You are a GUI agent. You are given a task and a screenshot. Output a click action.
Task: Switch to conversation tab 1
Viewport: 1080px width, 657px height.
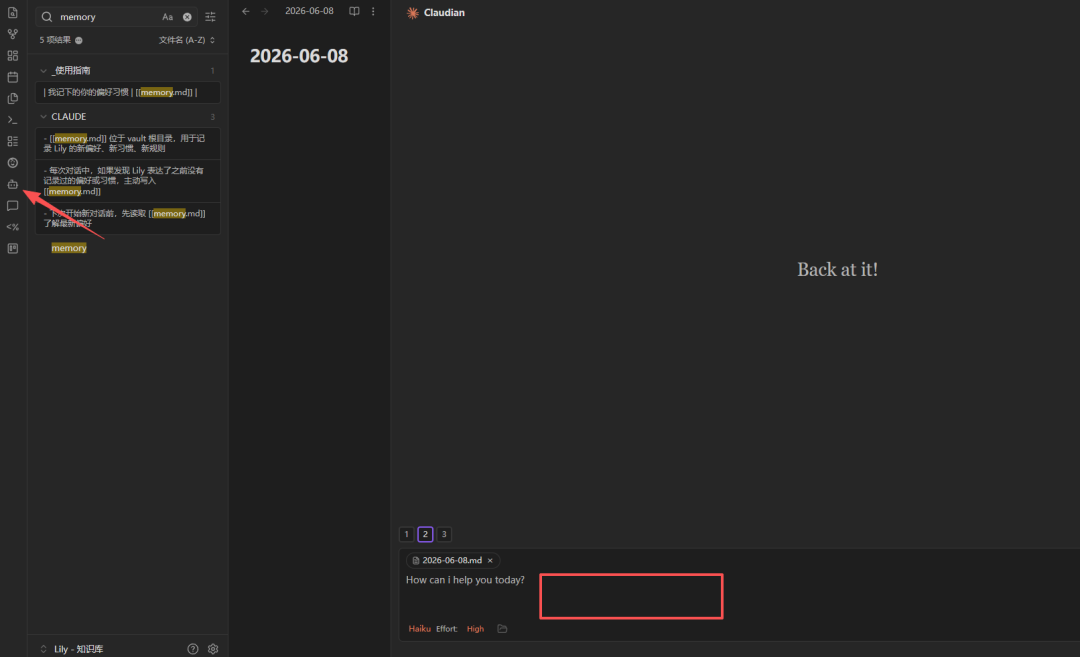406,534
